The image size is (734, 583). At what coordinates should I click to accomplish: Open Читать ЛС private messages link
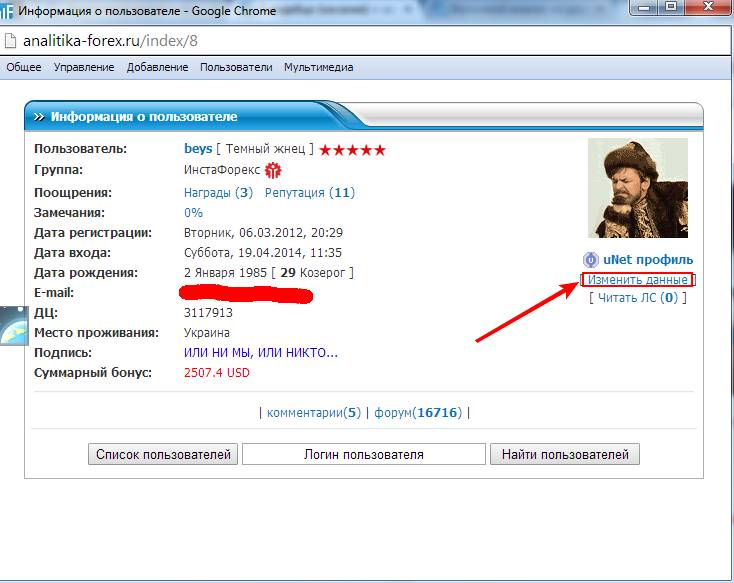click(x=632, y=298)
